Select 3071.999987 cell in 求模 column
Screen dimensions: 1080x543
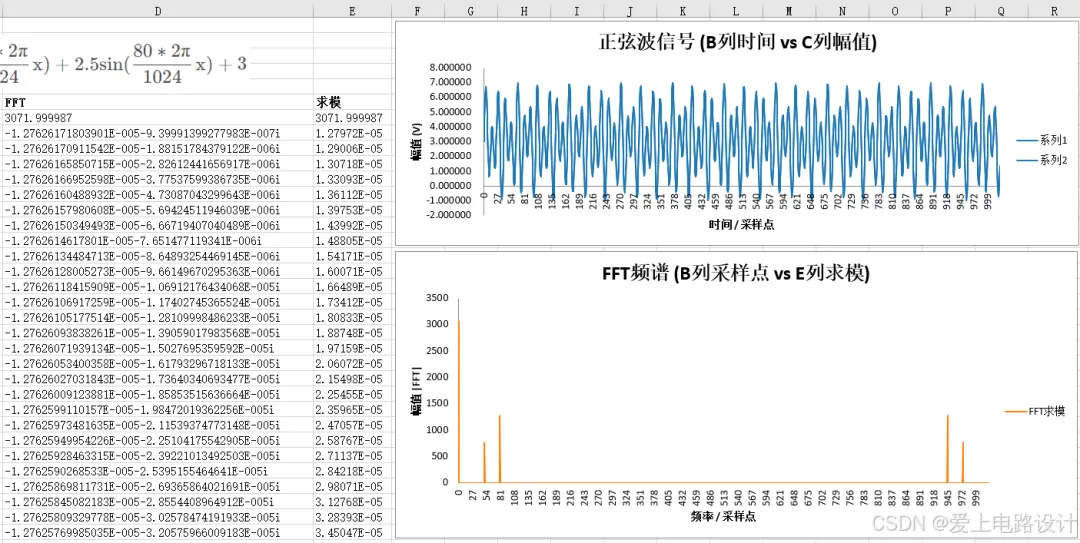pos(353,118)
